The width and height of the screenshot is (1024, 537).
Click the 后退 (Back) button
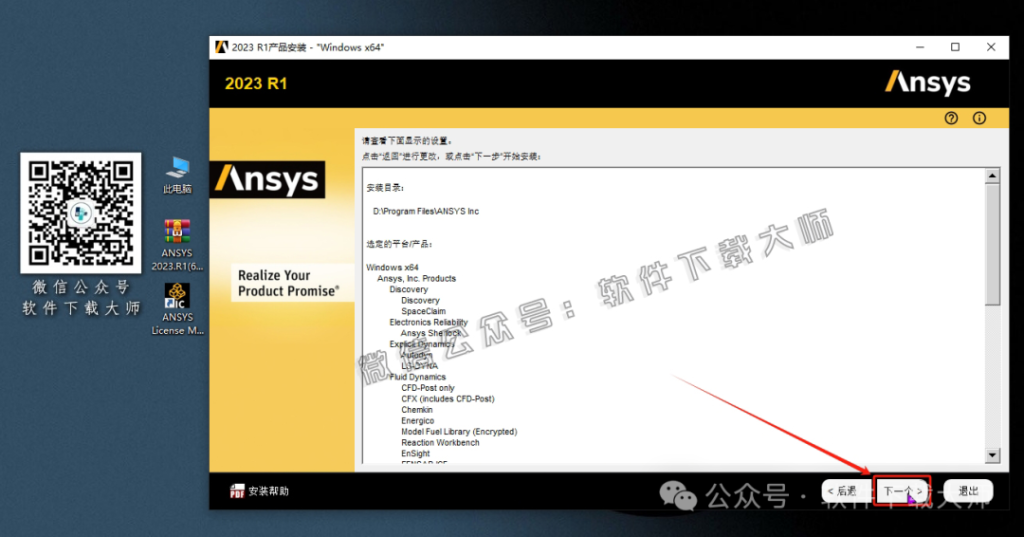click(846, 491)
